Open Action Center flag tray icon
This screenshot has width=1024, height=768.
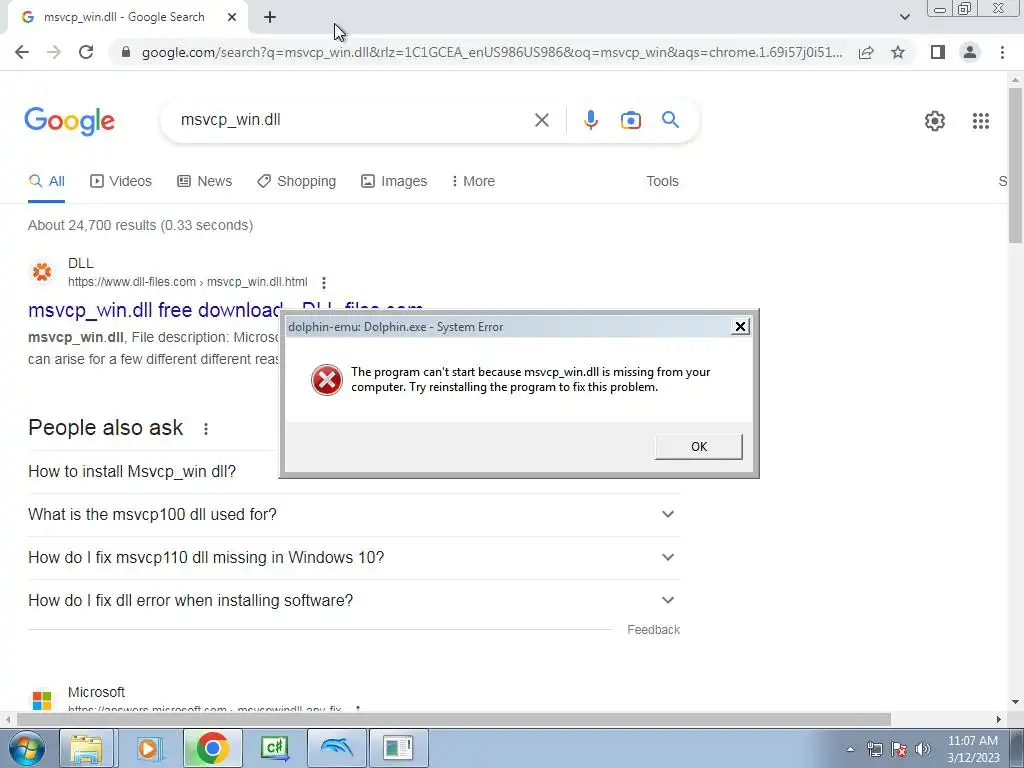point(899,749)
